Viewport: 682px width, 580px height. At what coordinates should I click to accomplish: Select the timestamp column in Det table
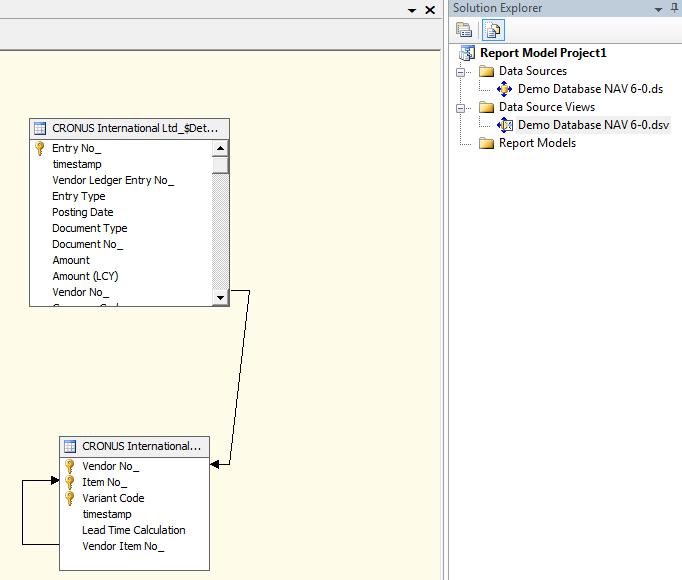click(77, 164)
